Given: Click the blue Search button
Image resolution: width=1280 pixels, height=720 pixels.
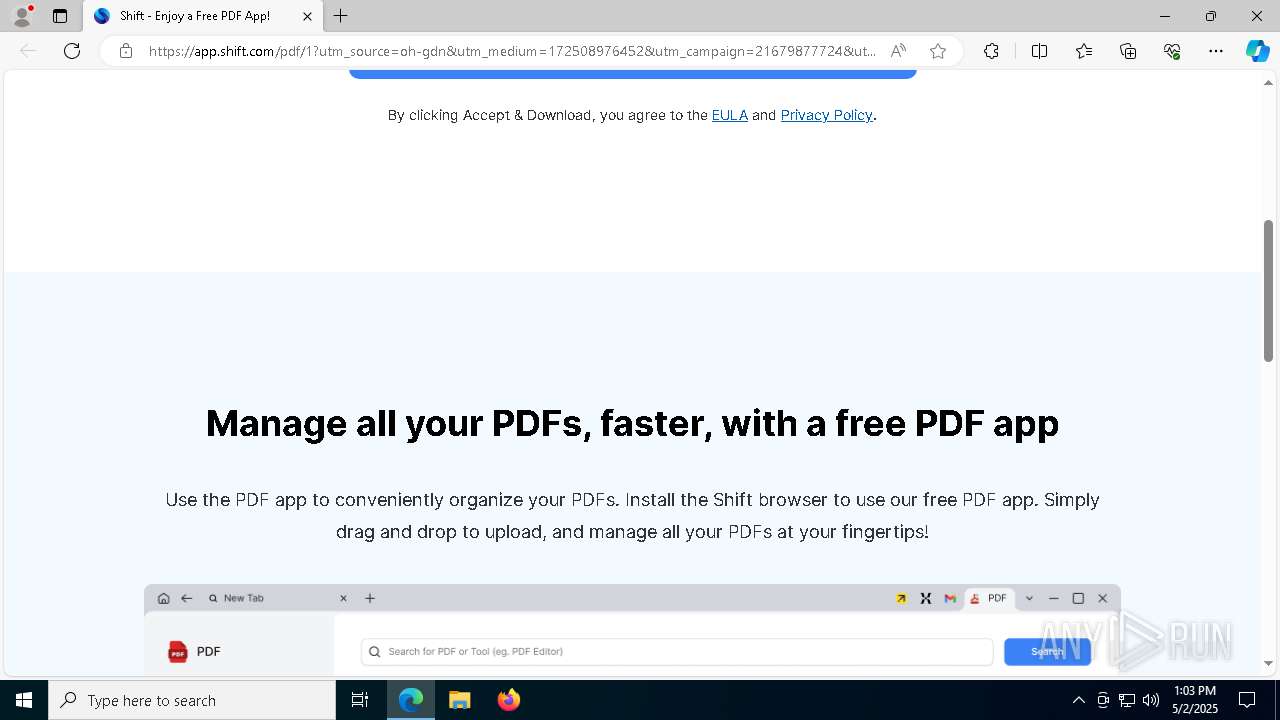Looking at the screenshot, I should (1047, 651).
